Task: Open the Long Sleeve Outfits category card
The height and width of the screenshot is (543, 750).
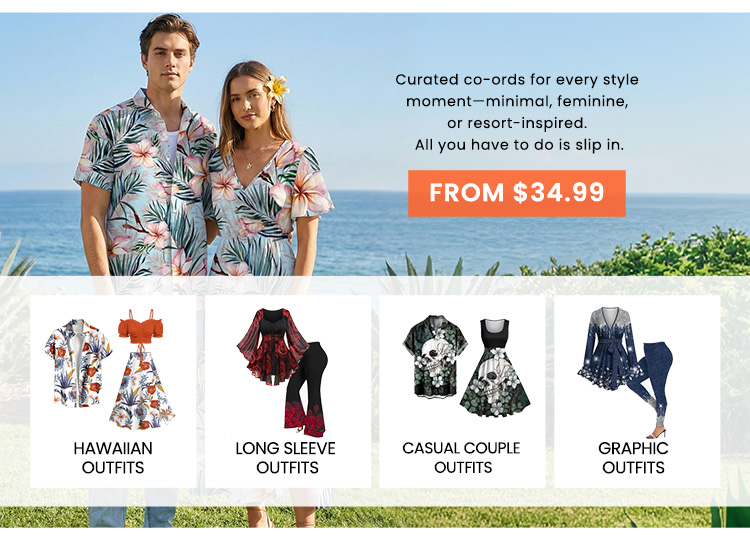Action: tap(287, 391)
